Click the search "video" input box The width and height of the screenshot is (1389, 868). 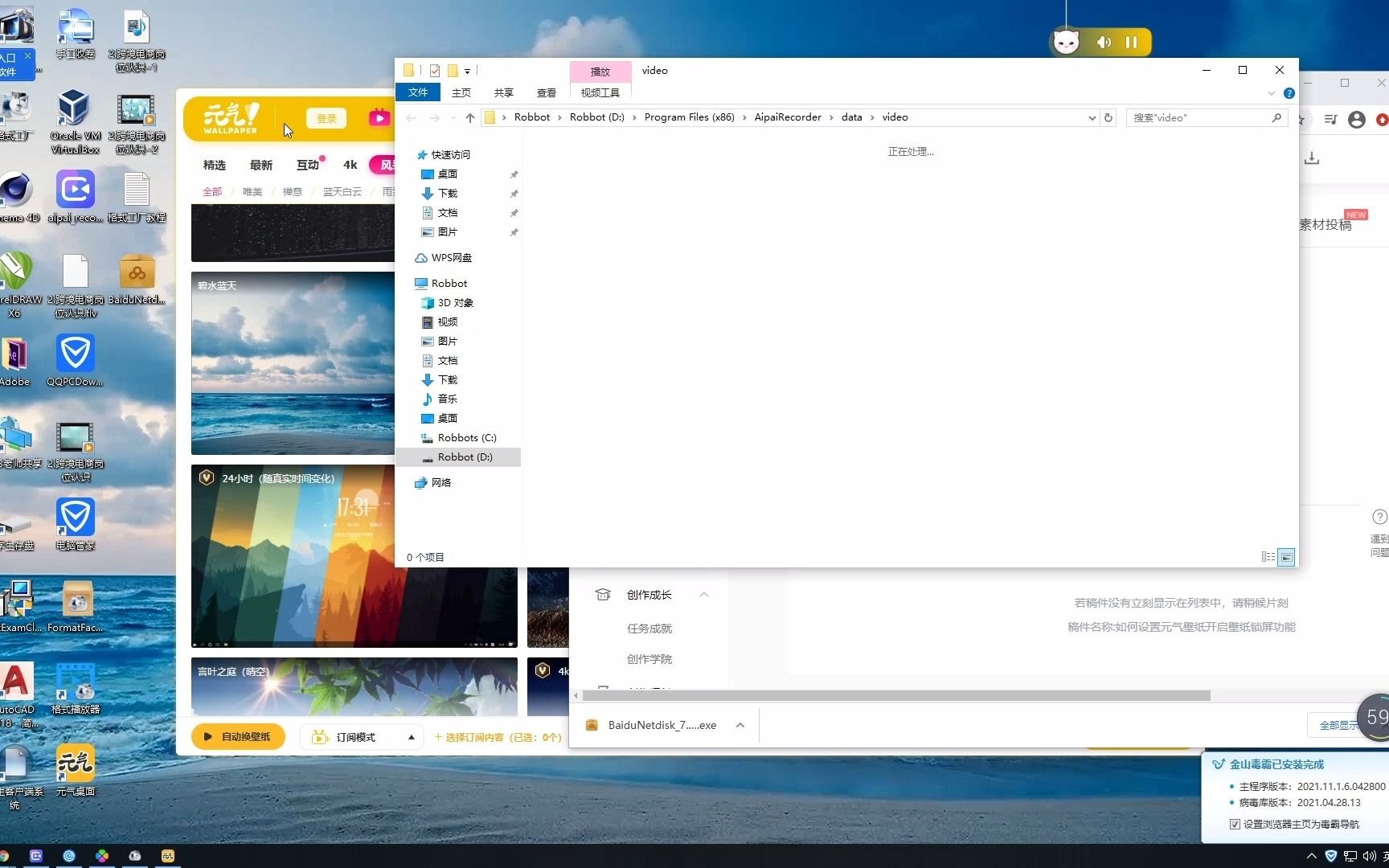point(1199,117)
